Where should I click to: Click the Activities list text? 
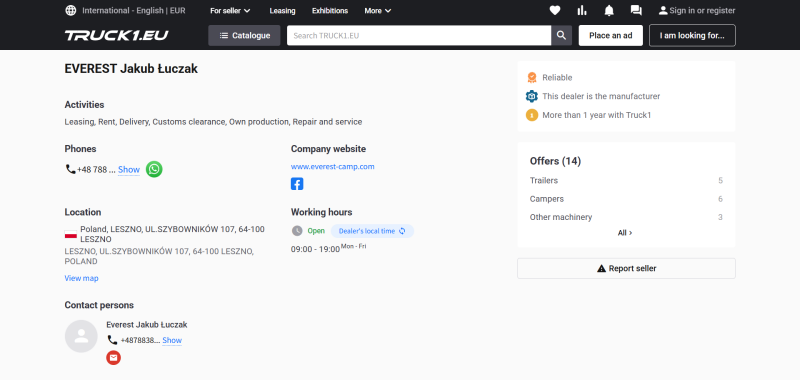pos(213,122)
